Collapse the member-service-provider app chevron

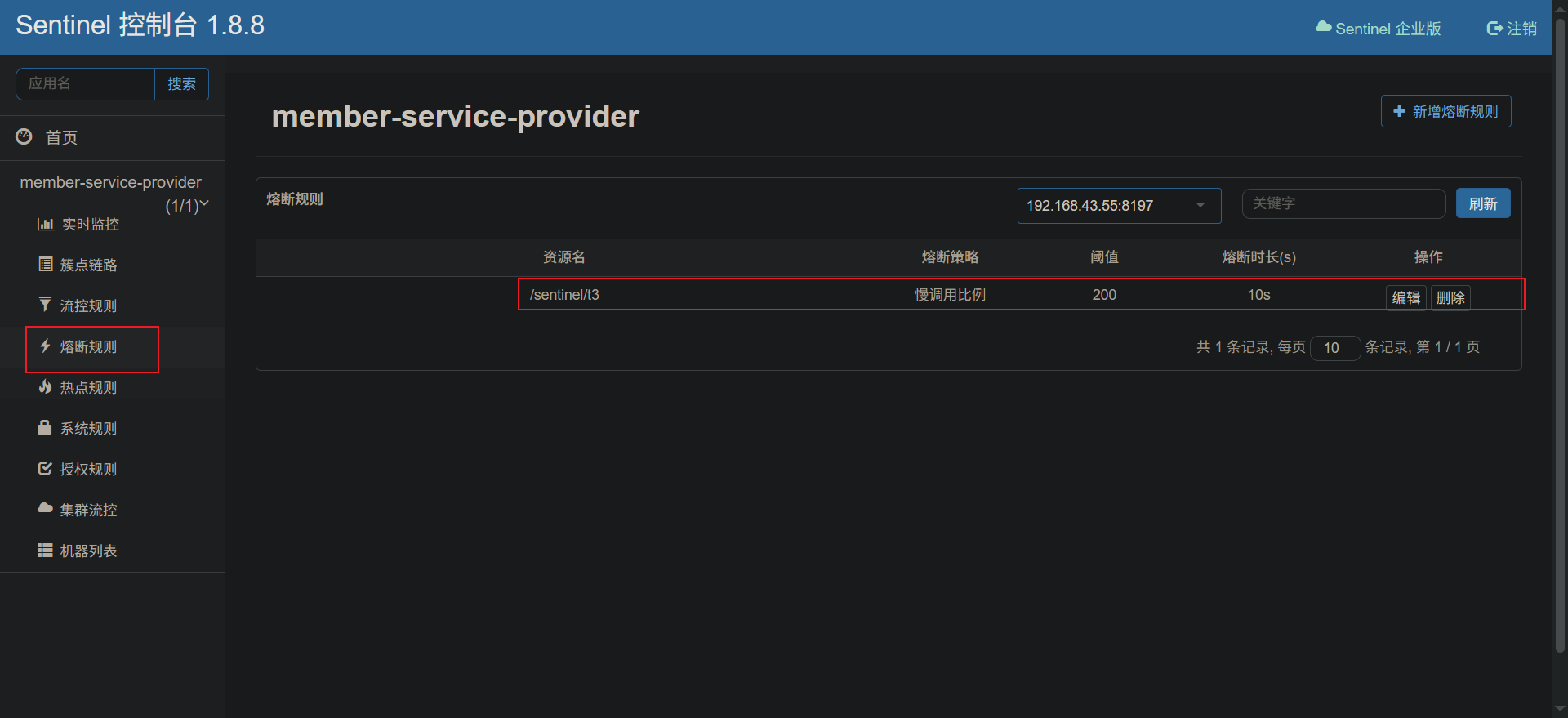(x=204, y=203)
